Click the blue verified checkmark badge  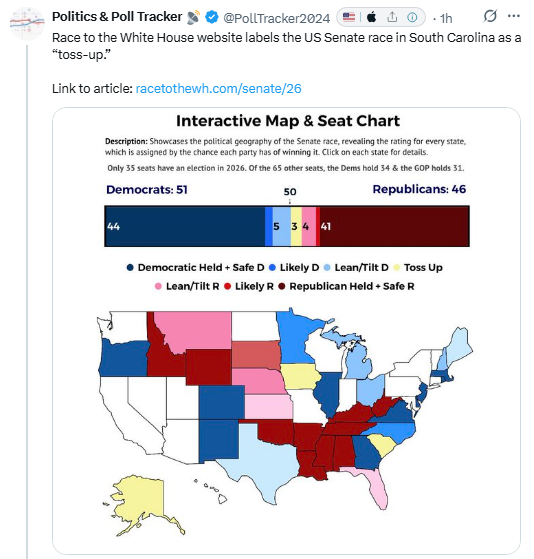click(x=212, y=17)
